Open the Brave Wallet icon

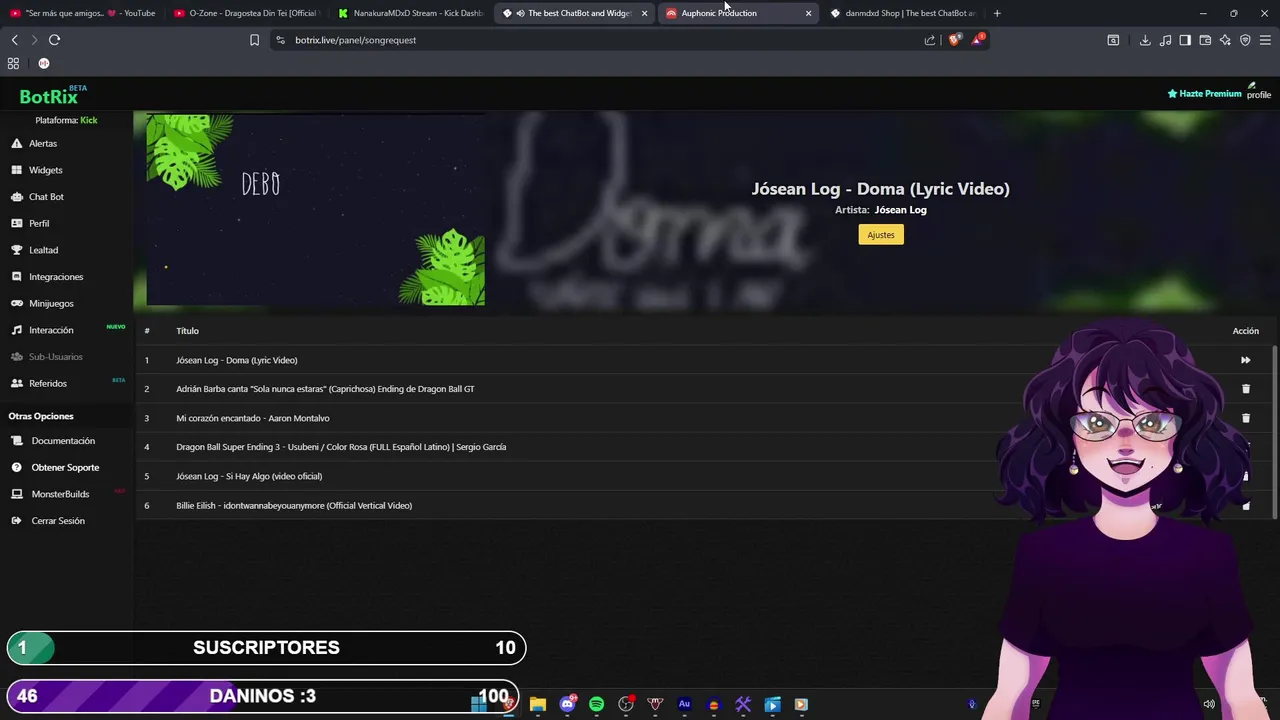[x=1205, y=40]
